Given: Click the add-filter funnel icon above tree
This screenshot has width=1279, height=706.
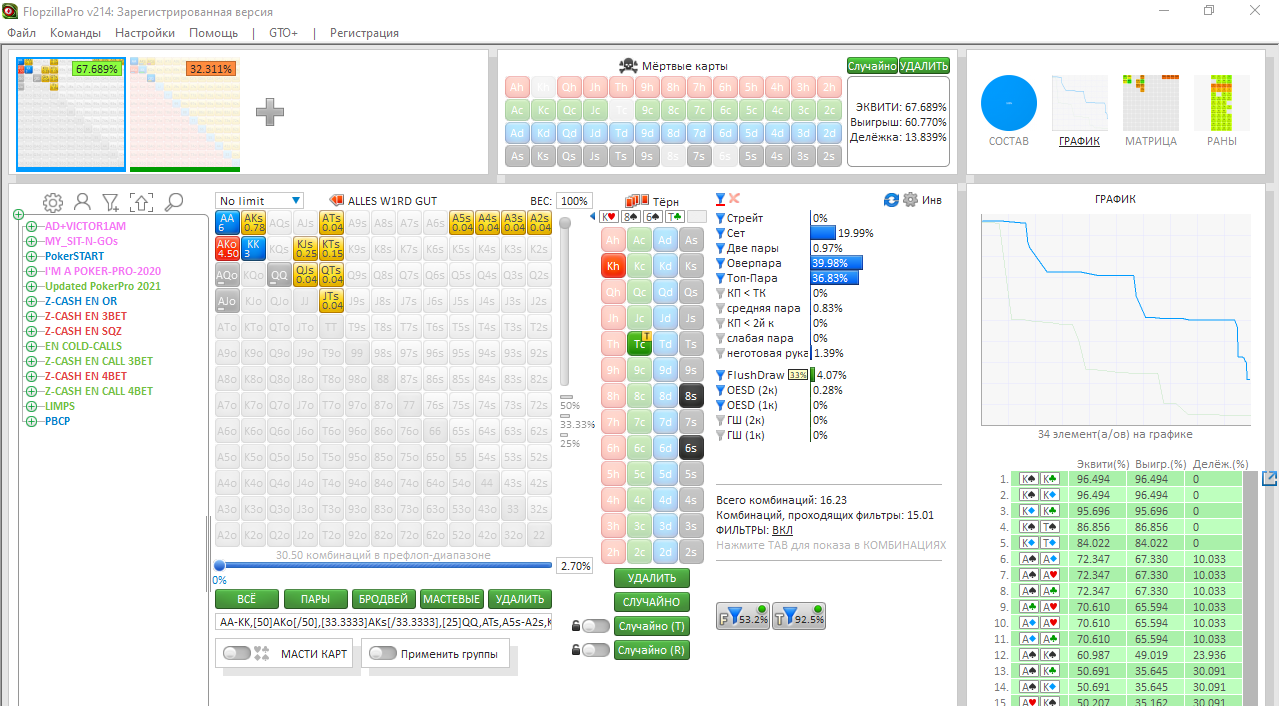Looking at the screenshot, I should tap(111, 202).
